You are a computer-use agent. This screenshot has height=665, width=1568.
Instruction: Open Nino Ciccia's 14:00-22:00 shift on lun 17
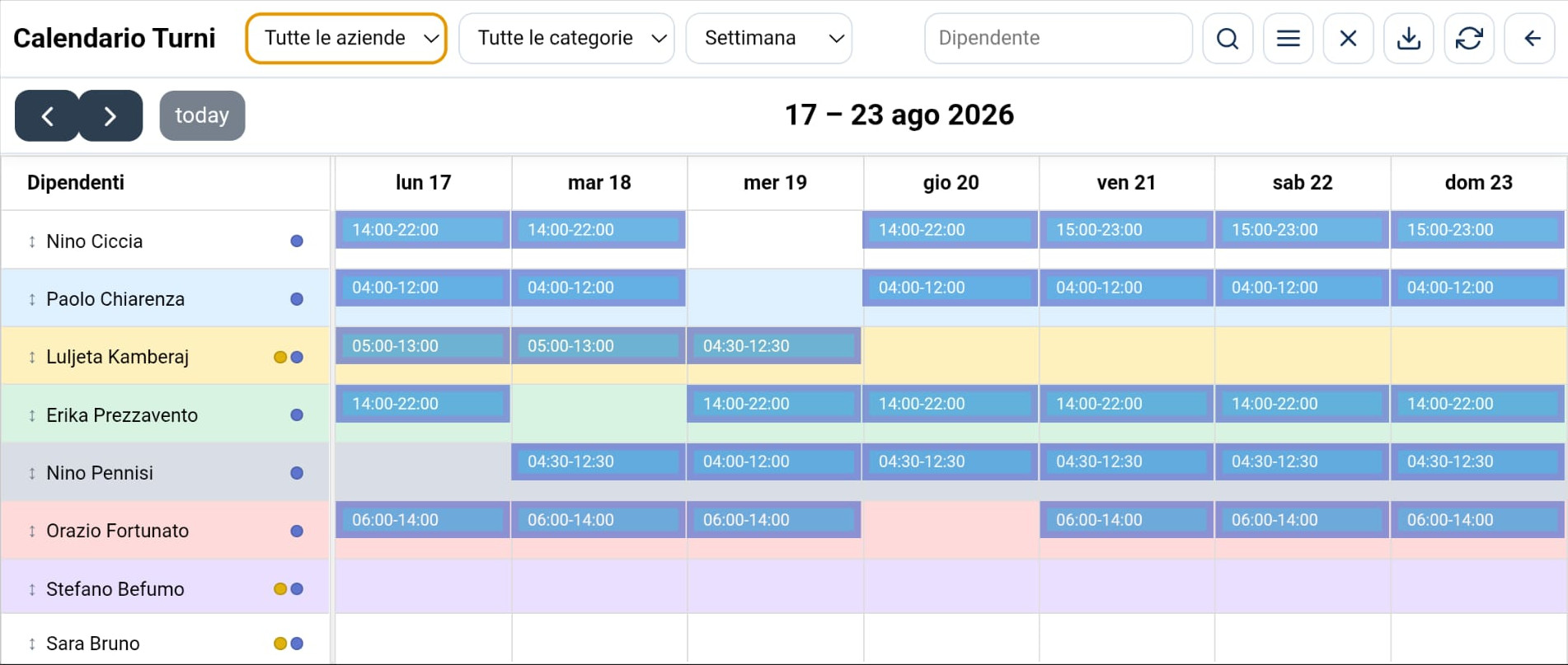click(x=422, y=230)
